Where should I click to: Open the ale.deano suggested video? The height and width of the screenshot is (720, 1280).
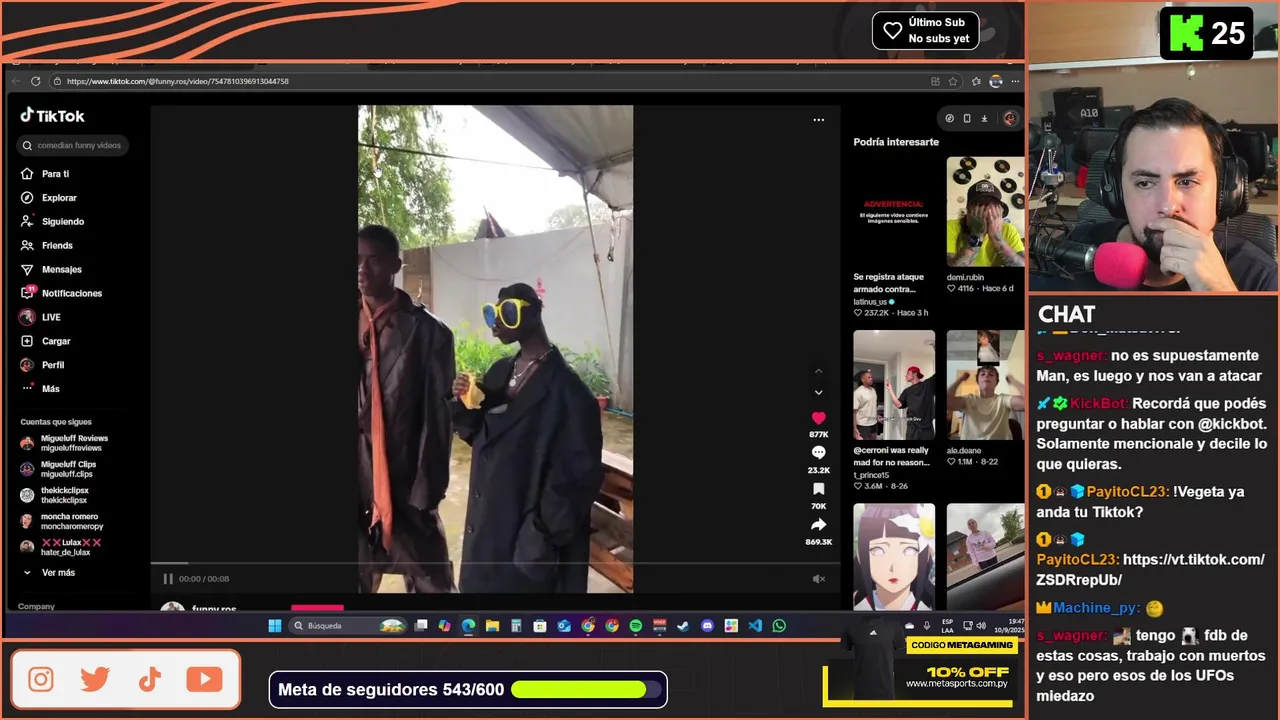point(985,385)
